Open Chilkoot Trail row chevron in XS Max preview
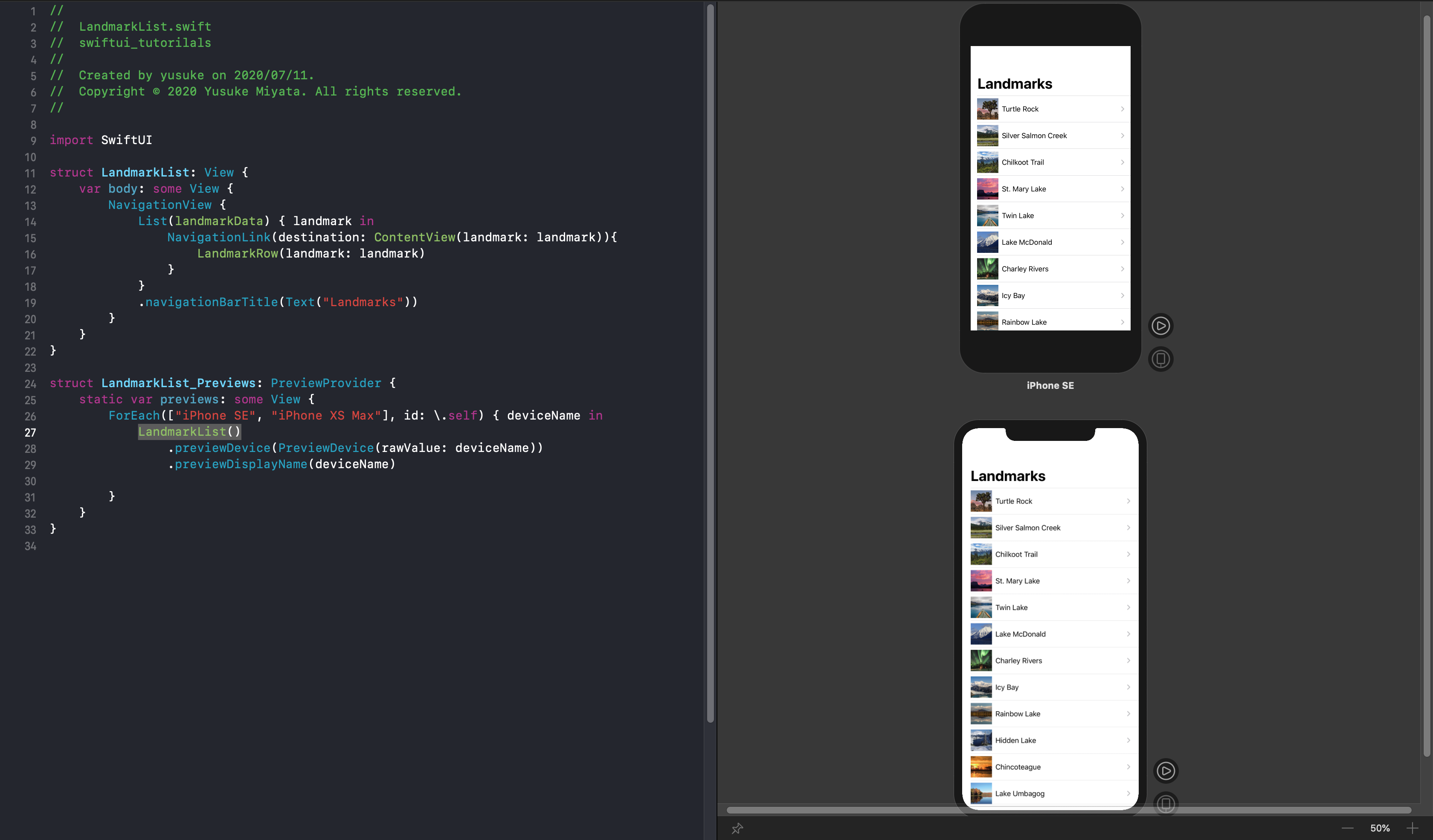The height and width of the screenshot is (840, 1433). click(x=1128, y=554)
